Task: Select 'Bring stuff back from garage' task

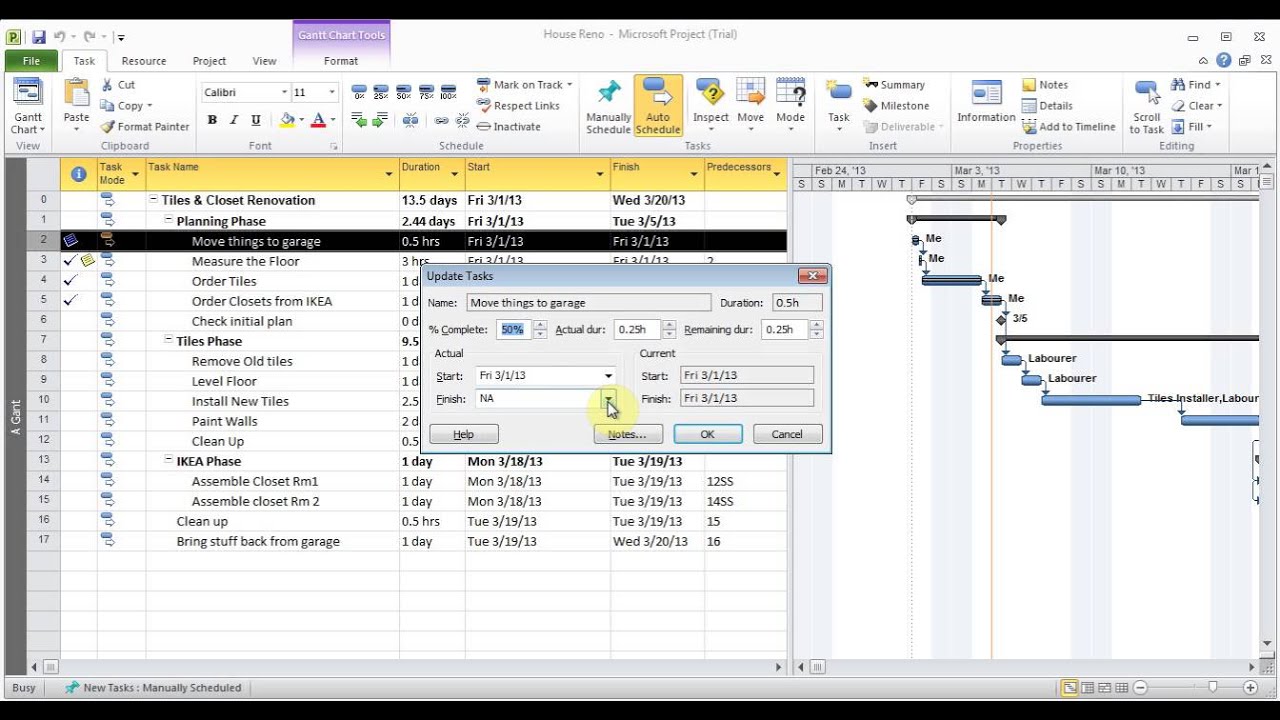Action: (258, 541)
